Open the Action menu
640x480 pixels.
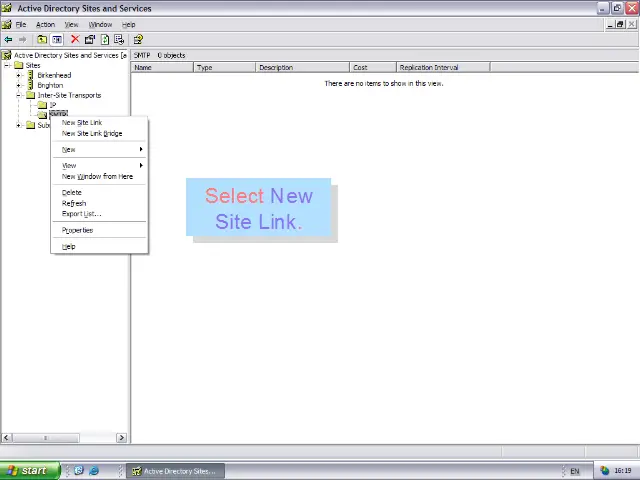(45, 24)
